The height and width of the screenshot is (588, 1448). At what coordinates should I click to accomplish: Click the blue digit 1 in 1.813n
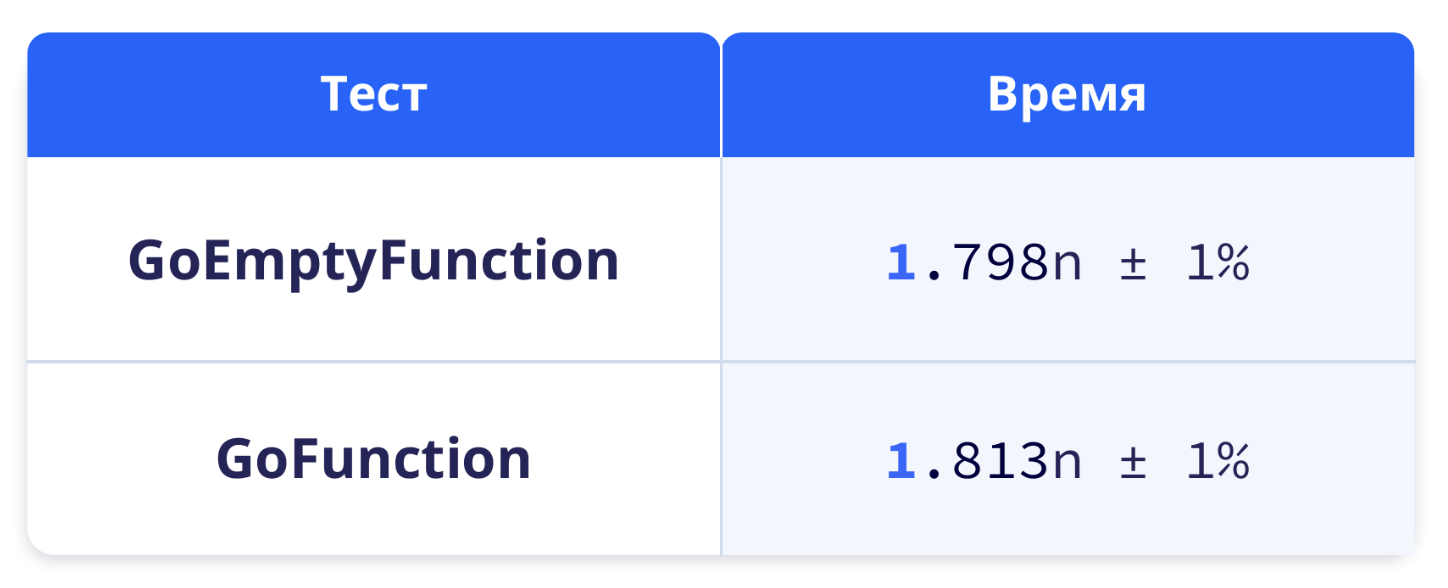901,462
